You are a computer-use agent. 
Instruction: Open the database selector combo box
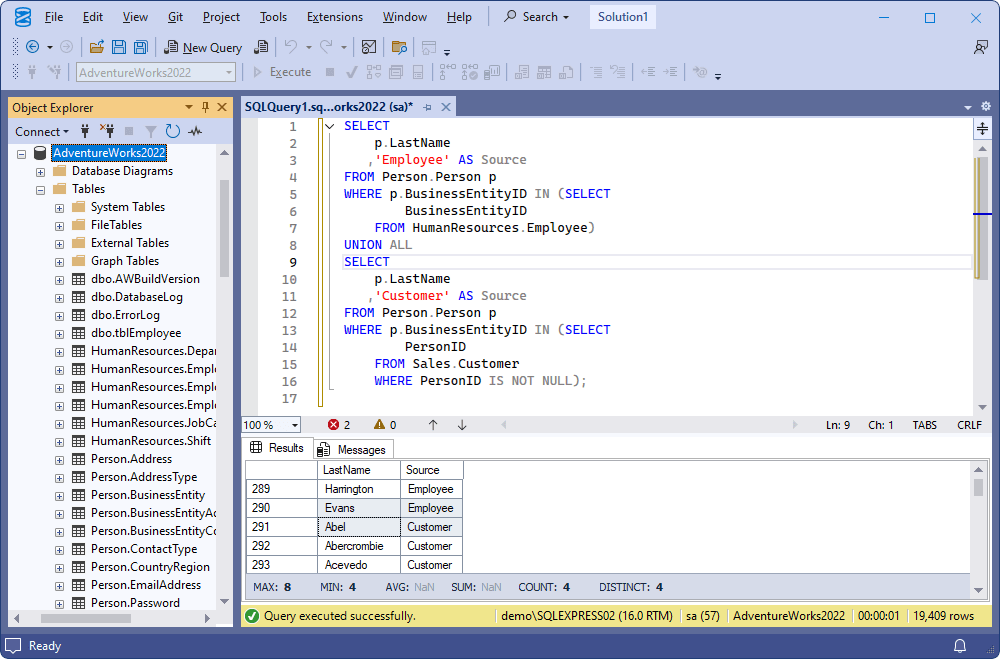156,72
